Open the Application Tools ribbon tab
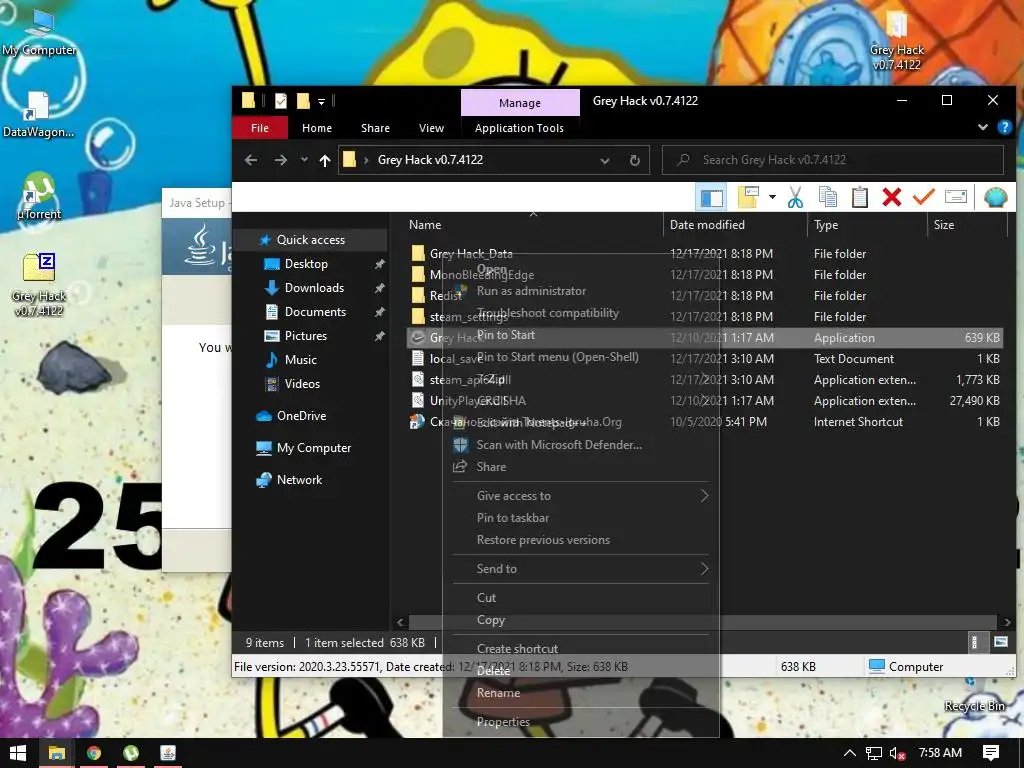The height and width of the screenshot is (768, 1024). click(519, 128)
